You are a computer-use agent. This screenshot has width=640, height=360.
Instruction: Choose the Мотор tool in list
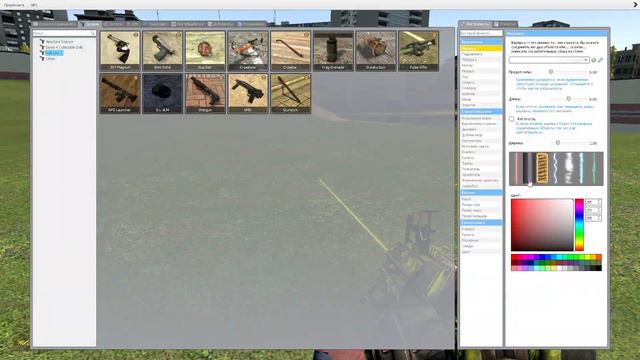click(481, 65)
